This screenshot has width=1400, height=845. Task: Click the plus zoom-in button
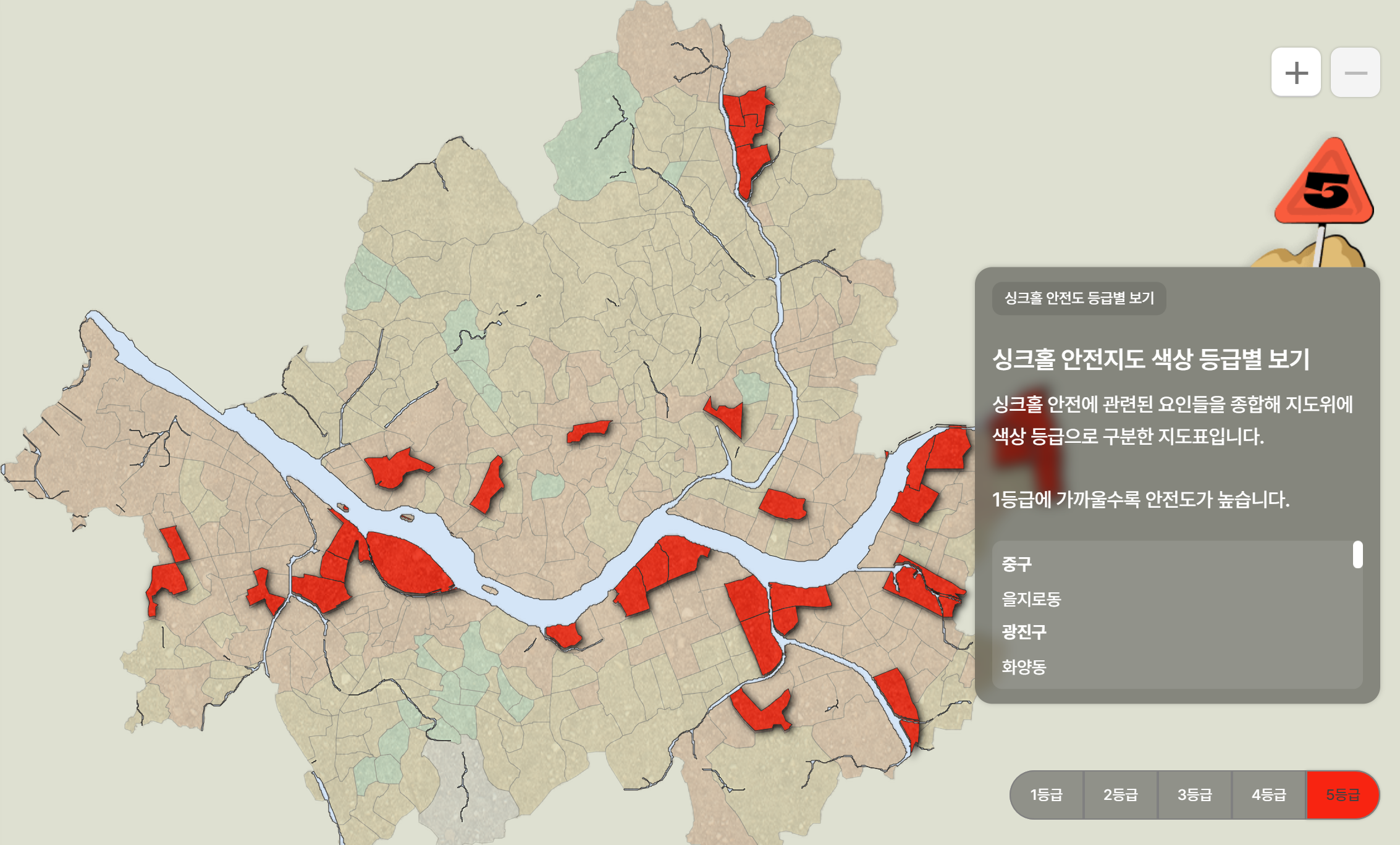1296,72
